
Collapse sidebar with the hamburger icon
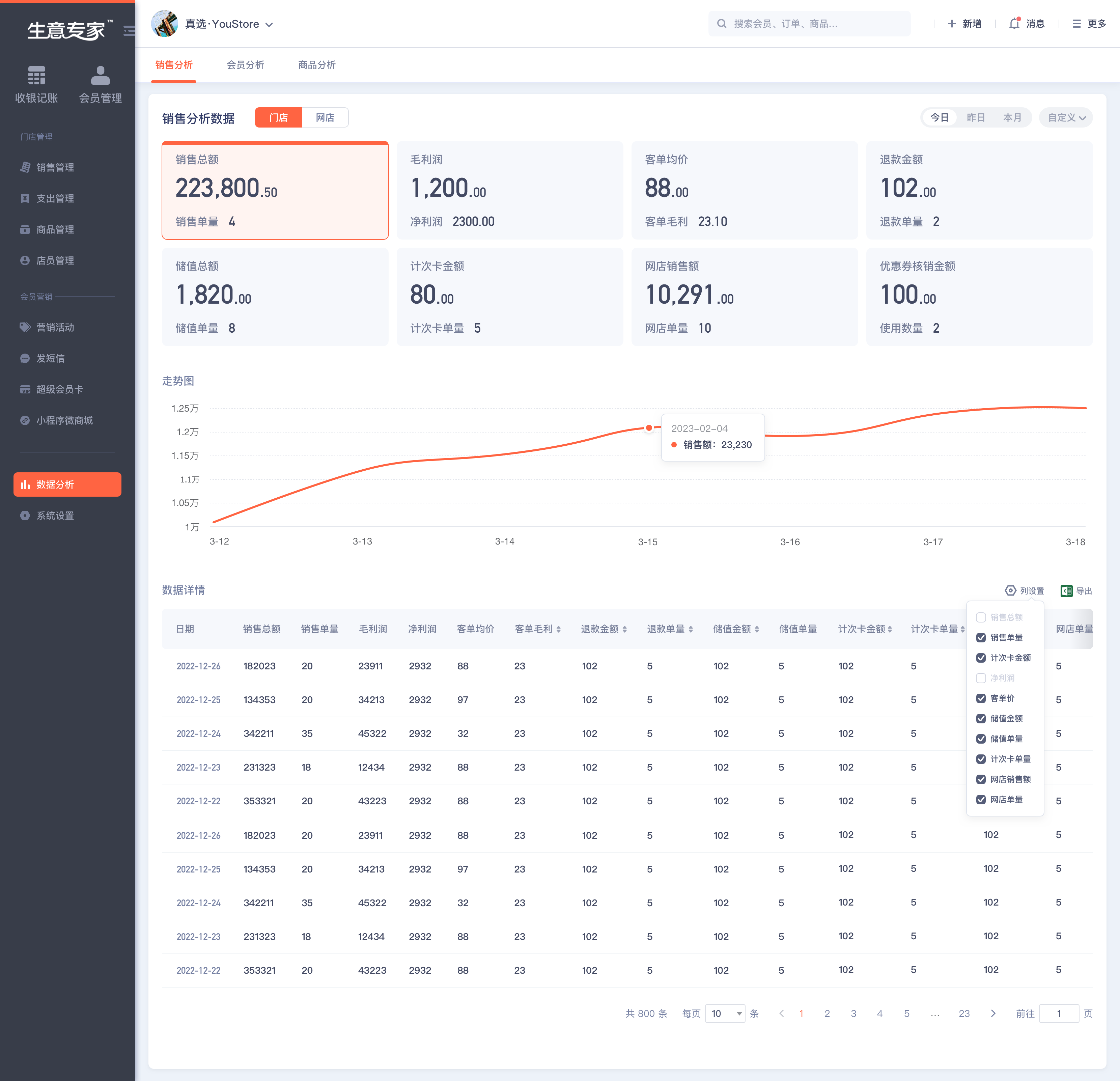pos(130,30)
